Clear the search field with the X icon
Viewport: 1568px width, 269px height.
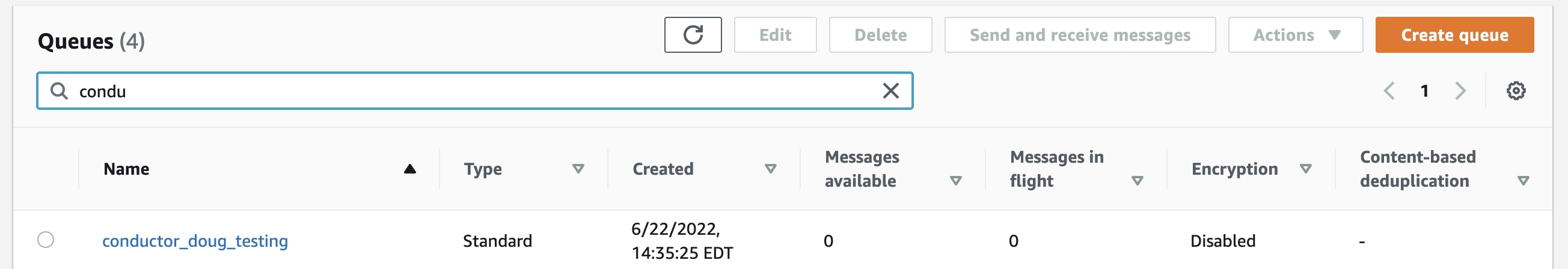point(890,91)
